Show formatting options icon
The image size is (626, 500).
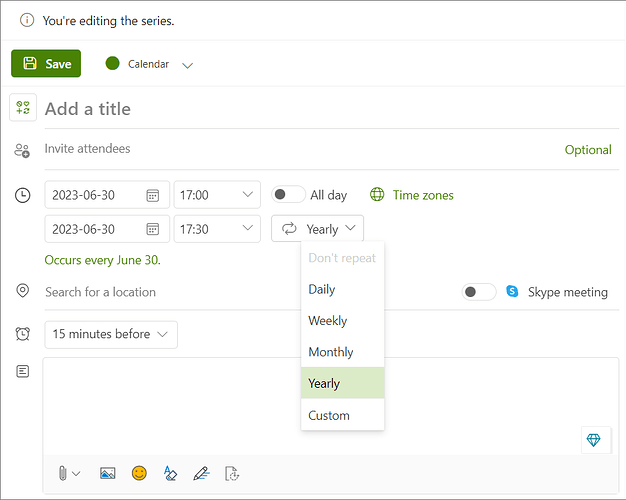(x=170, y=474)
